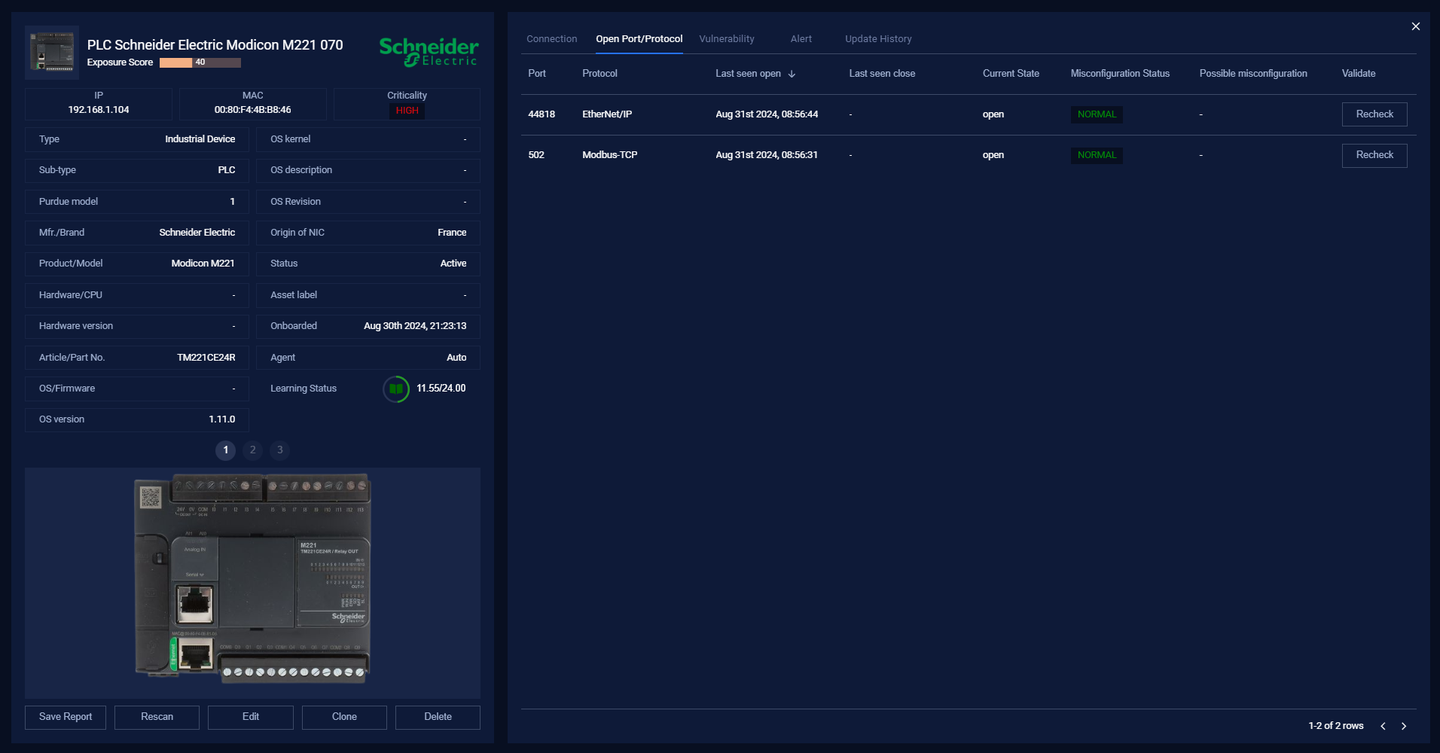Click the MAC address 00:80:F4:4B:B8:46
The image size is (1440, 753).
253,110
